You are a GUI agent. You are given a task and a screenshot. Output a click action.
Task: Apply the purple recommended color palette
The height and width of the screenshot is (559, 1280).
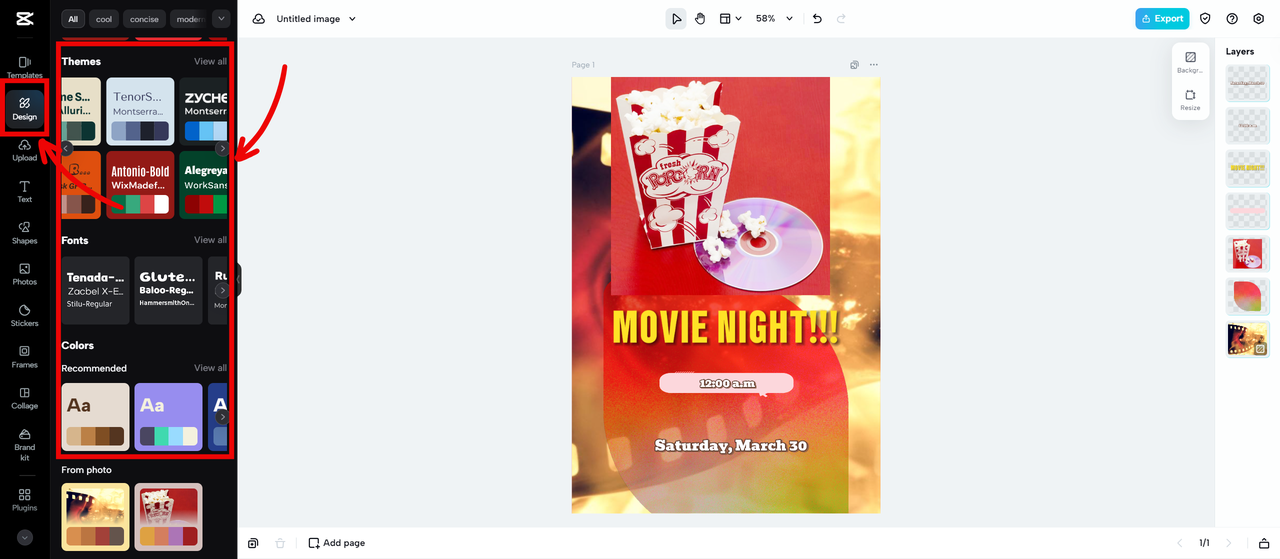pyautogui.click(x=168, y=417)
